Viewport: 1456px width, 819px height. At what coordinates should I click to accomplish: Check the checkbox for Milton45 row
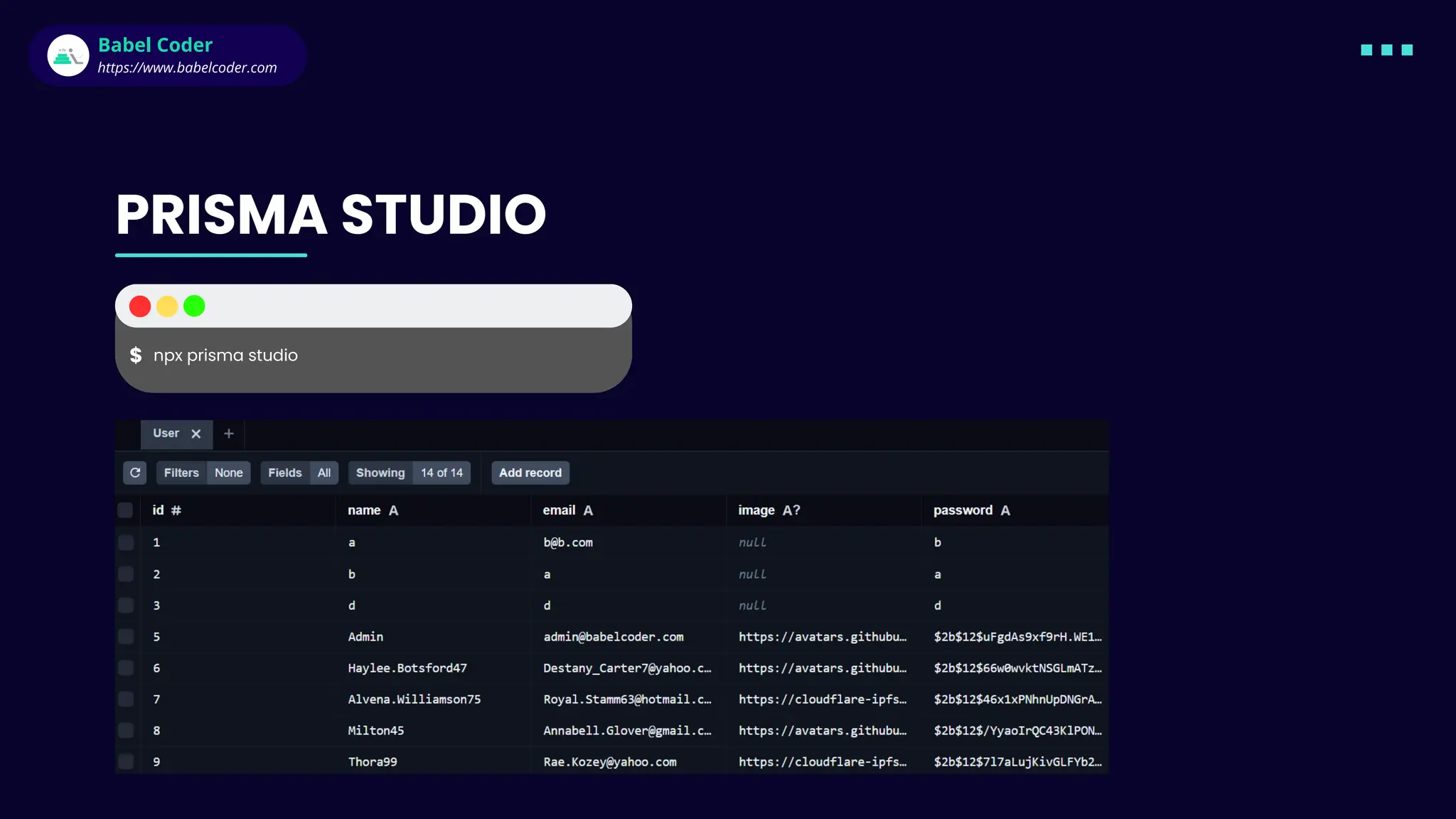pos(126,730)
